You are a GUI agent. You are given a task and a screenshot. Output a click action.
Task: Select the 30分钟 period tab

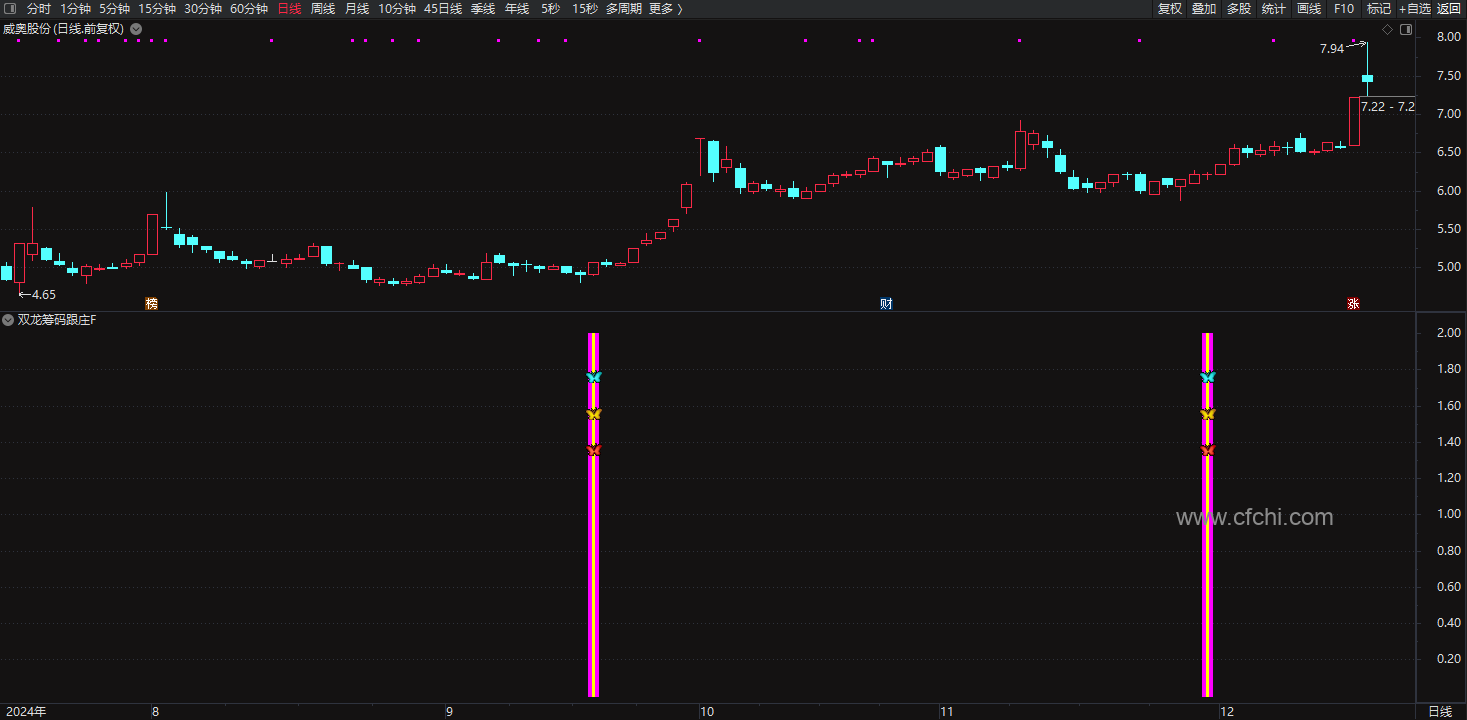pyautogui.click(x=203, y=9)
